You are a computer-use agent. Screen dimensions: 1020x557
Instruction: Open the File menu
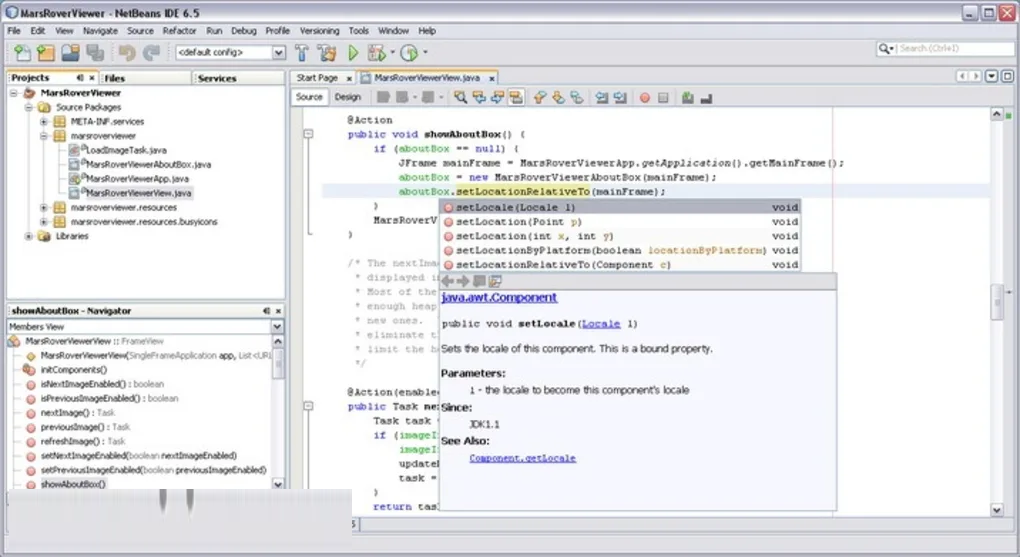point(14,31)
